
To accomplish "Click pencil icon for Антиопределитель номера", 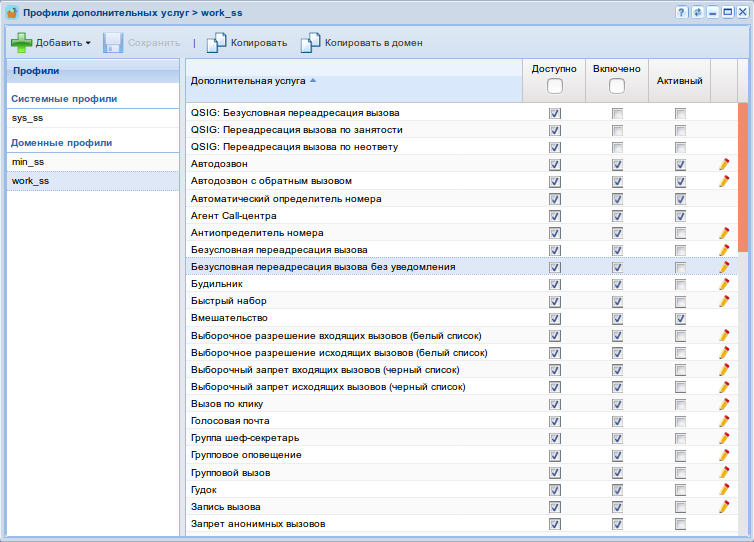I will pos(724,233).
